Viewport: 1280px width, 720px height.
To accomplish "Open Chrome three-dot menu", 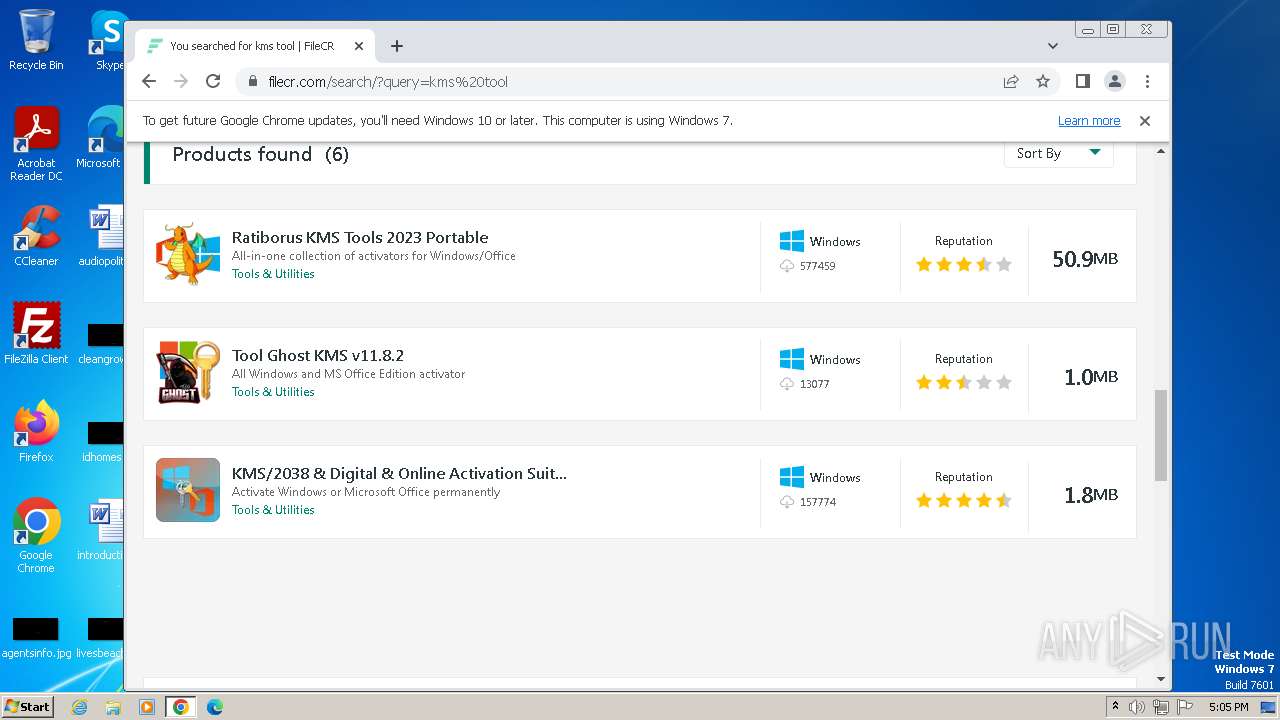I will [1147, 82].
